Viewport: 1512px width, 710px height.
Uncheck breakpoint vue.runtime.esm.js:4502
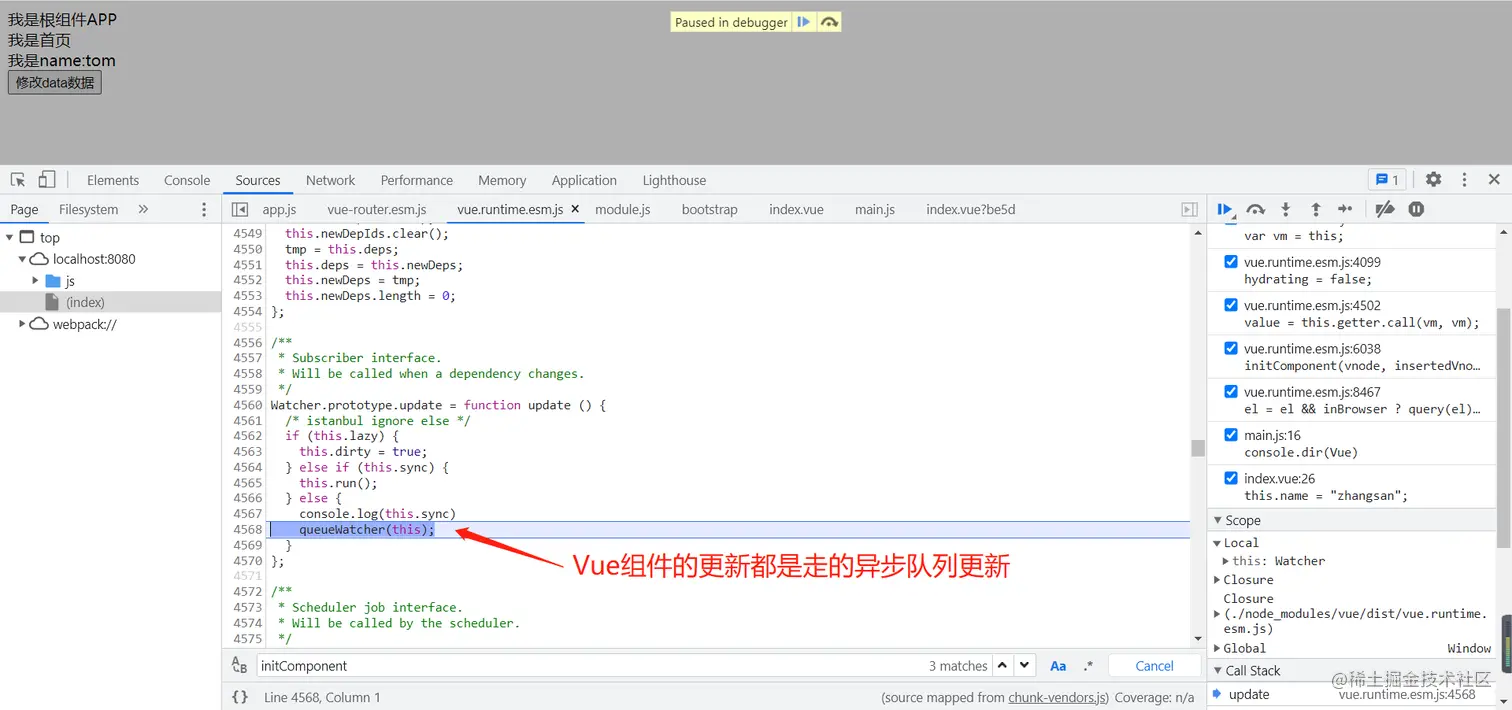pos(1231,305)
